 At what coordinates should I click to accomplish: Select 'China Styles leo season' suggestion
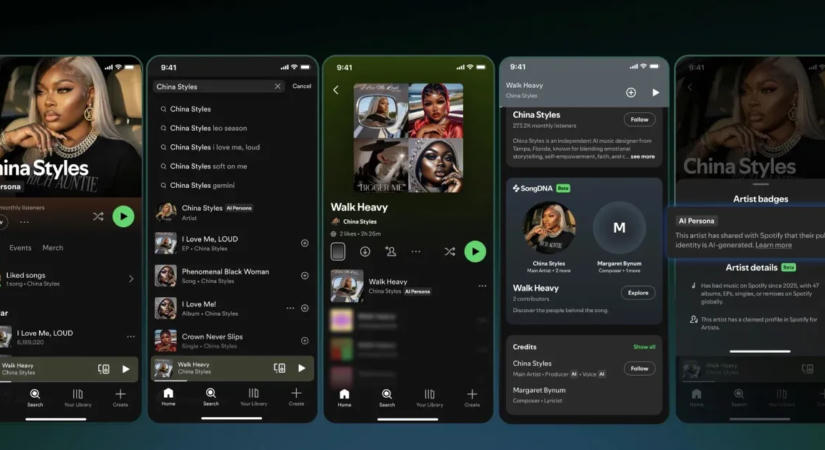pyautogui.click(x=204, y=128)
